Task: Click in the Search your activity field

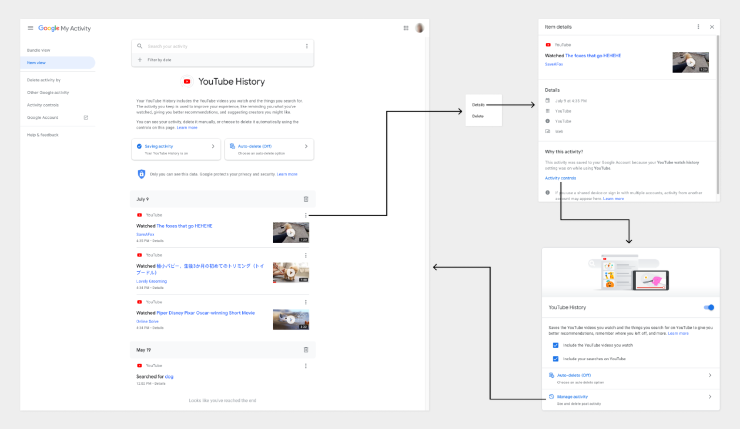Action: (x=222, y=46)
